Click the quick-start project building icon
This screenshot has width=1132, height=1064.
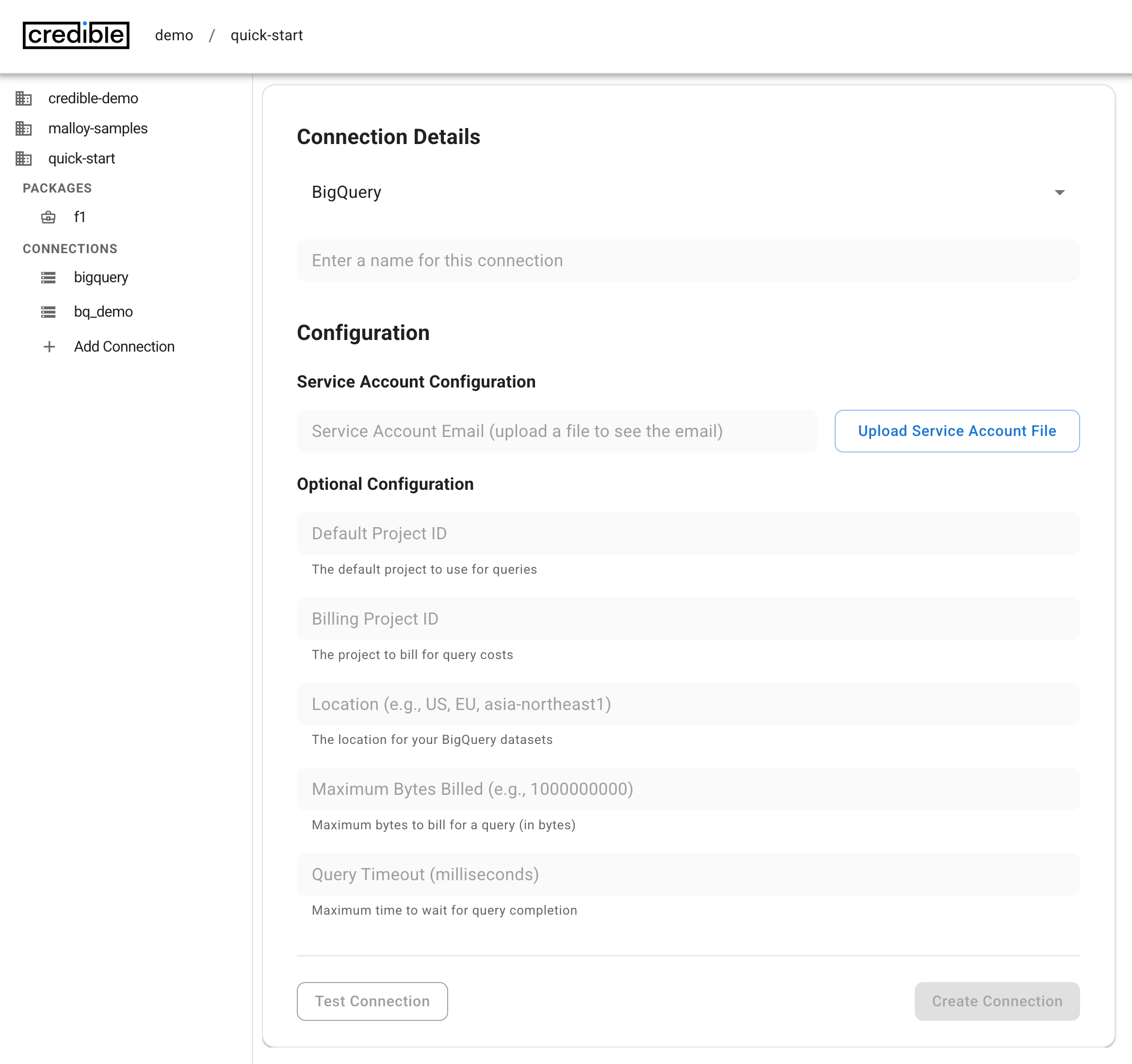[23, 159]
